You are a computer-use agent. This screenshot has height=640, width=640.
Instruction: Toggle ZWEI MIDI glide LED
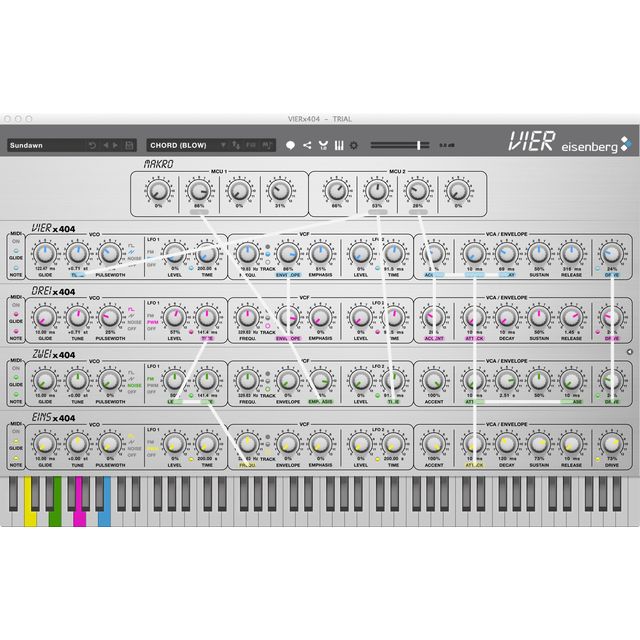pos(16,378)
